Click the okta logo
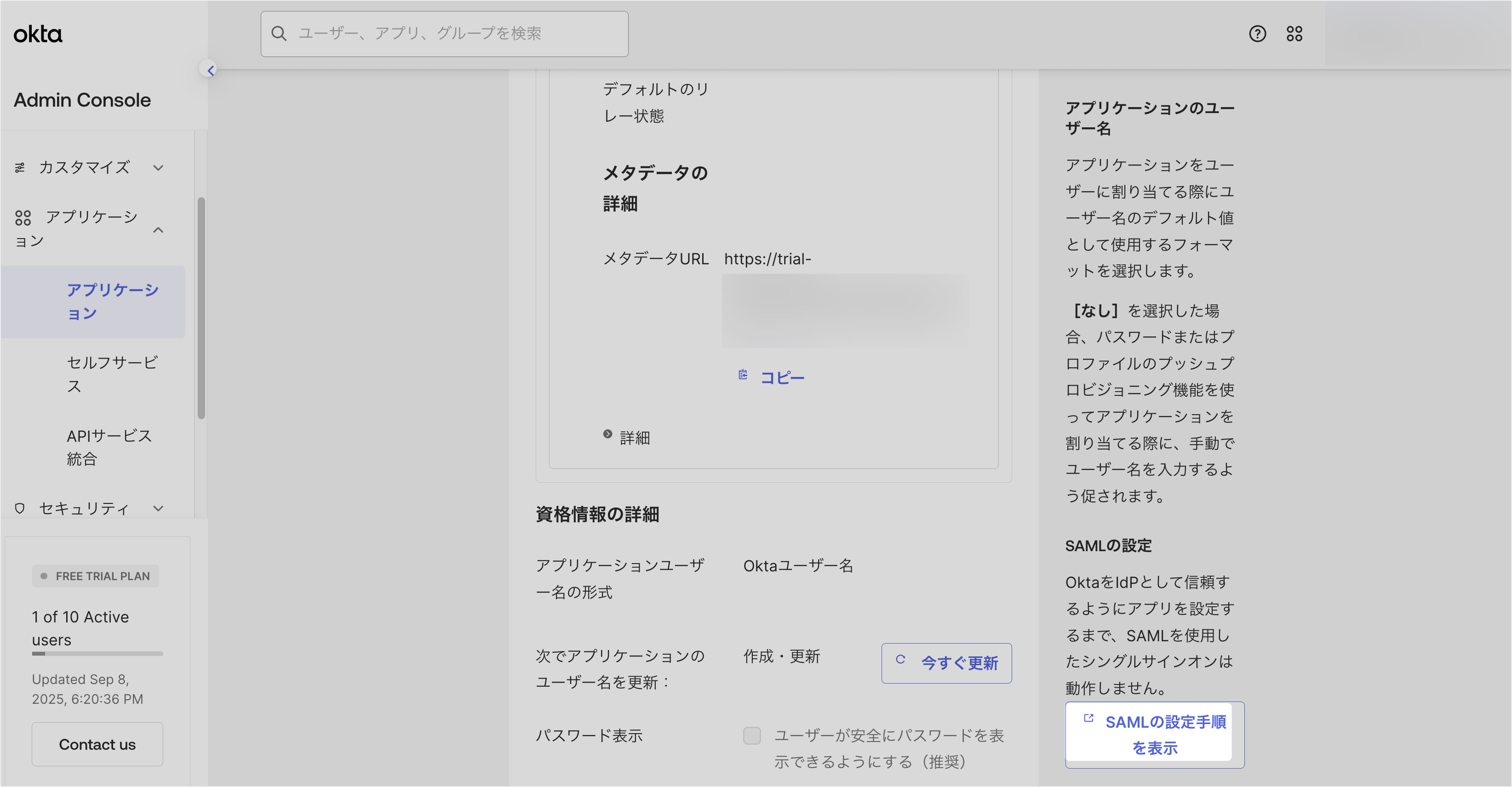 point(38,34)
